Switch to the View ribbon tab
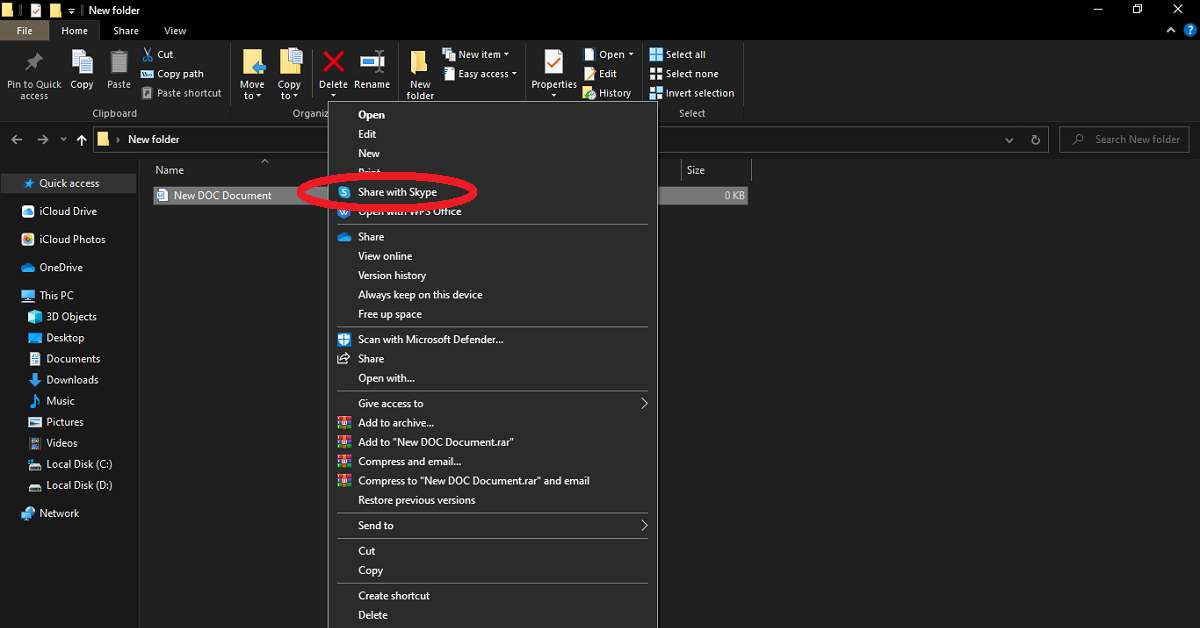Screen dimensions: 1200x628 [x=175, y=31]
